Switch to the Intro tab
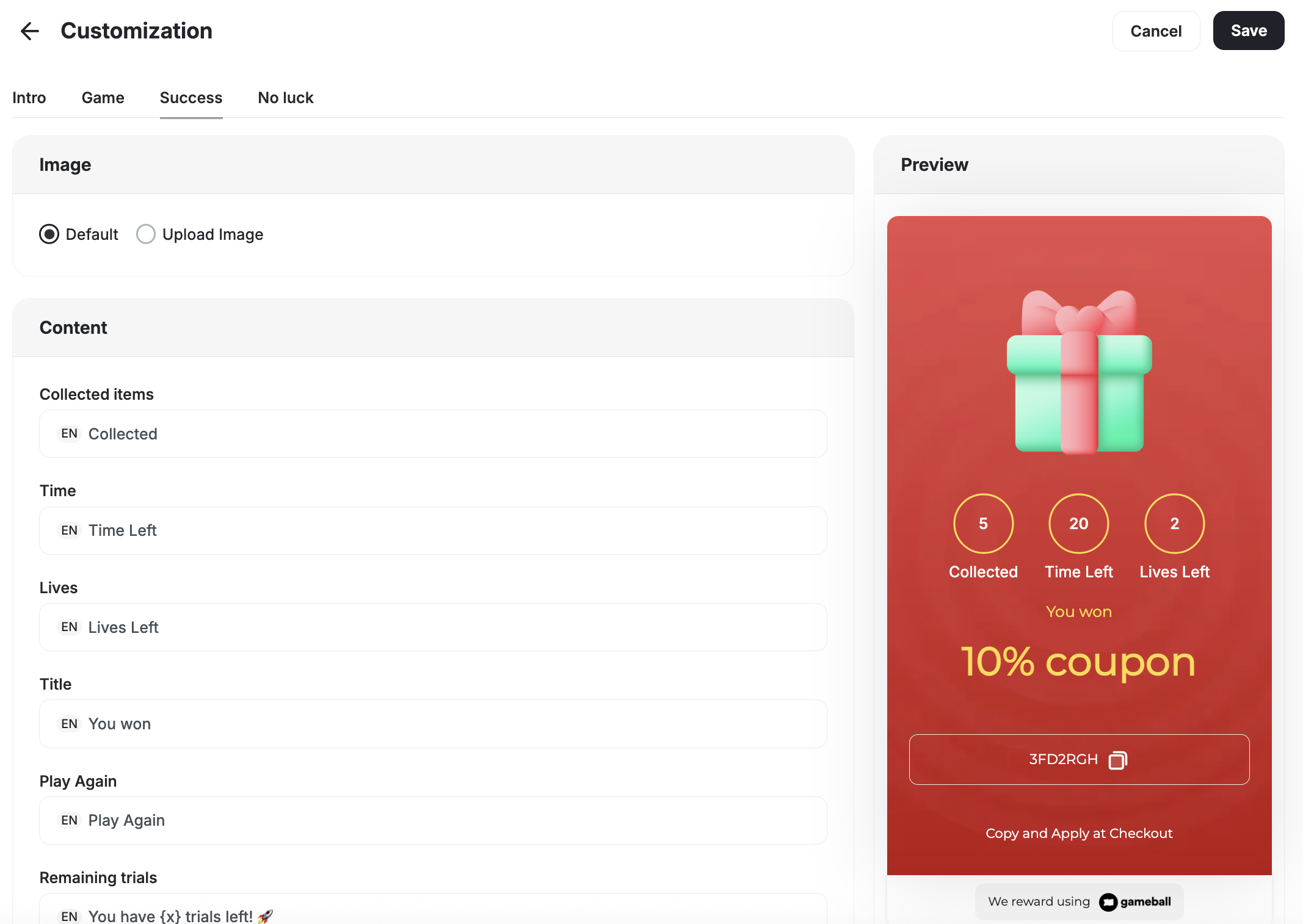The width and height of the screenshot is (1303, 924). tap(29, 98)
